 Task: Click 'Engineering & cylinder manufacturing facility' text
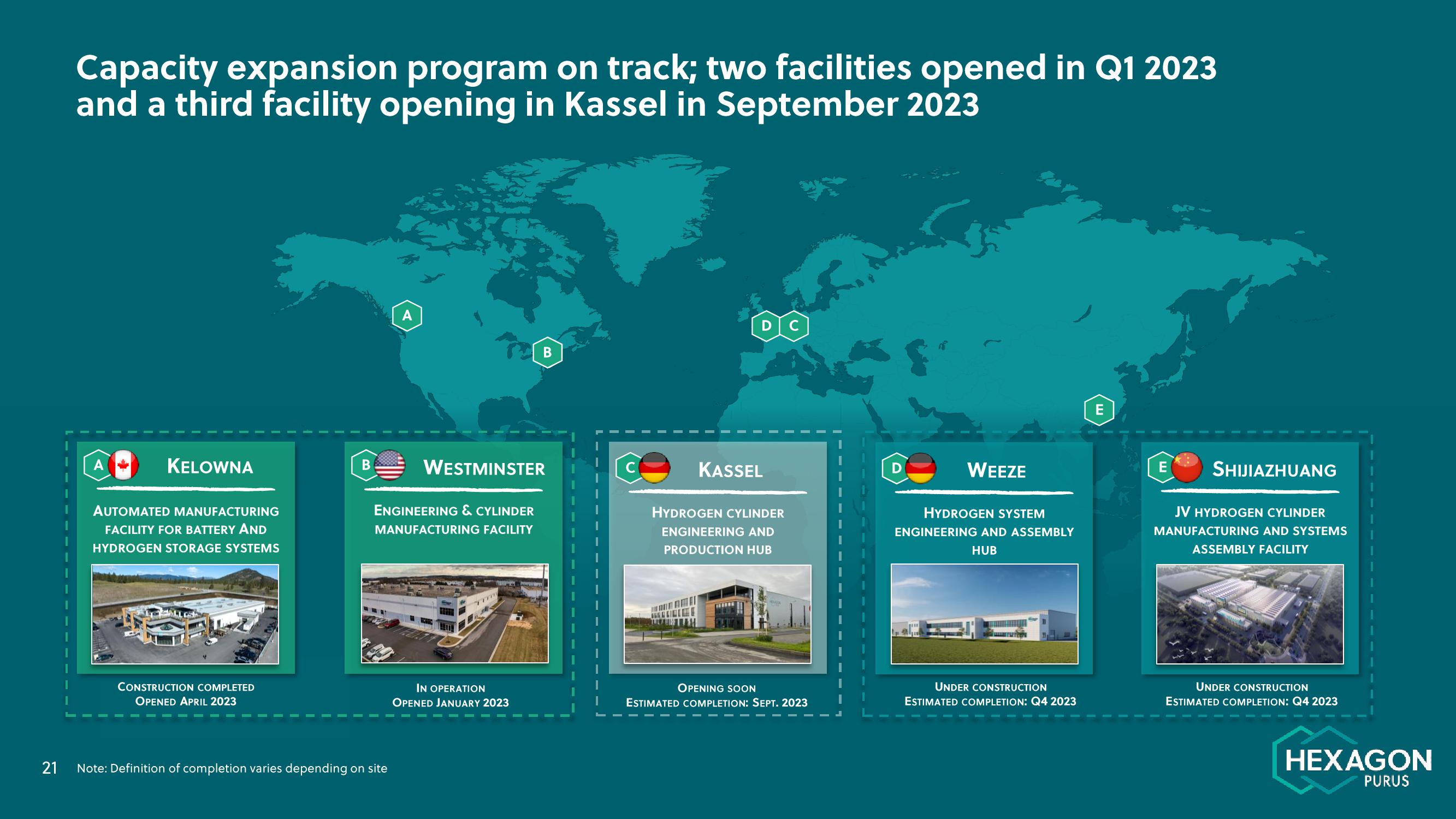click(x=454, y=520)
